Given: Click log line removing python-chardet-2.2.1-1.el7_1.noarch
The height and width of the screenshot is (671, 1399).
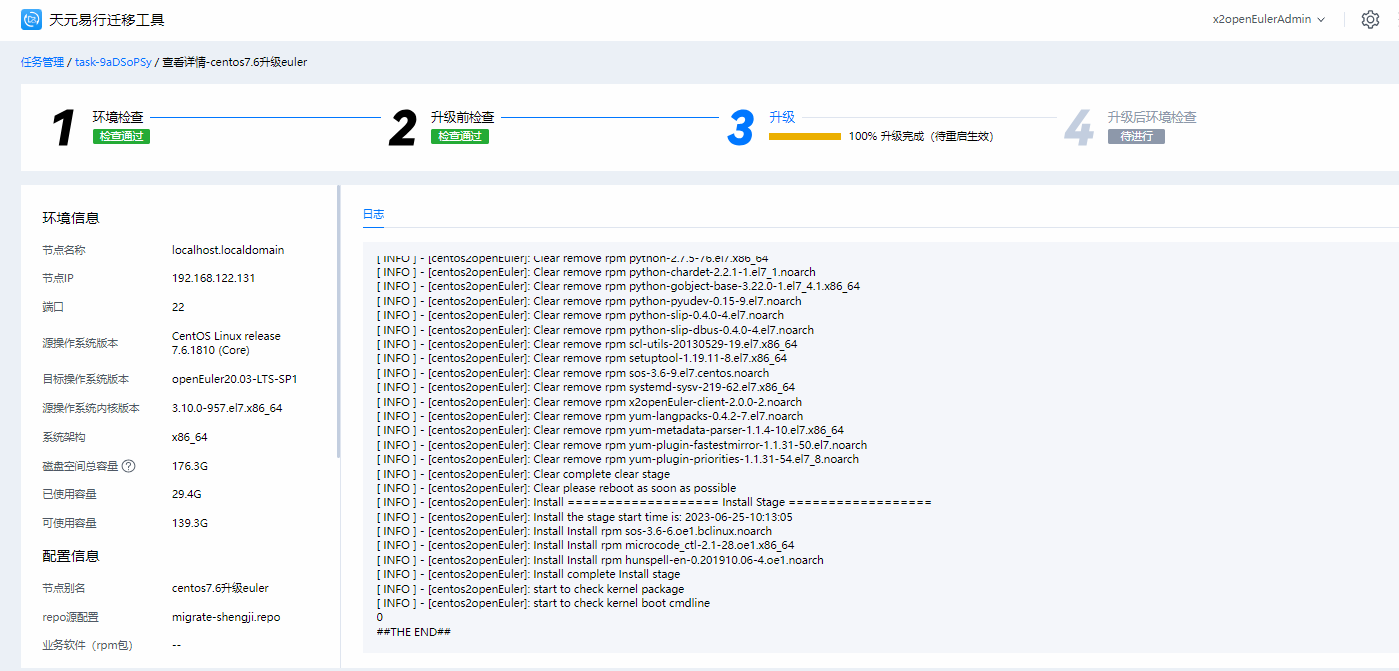Looking at the screenshot, I should coord(596,272).
